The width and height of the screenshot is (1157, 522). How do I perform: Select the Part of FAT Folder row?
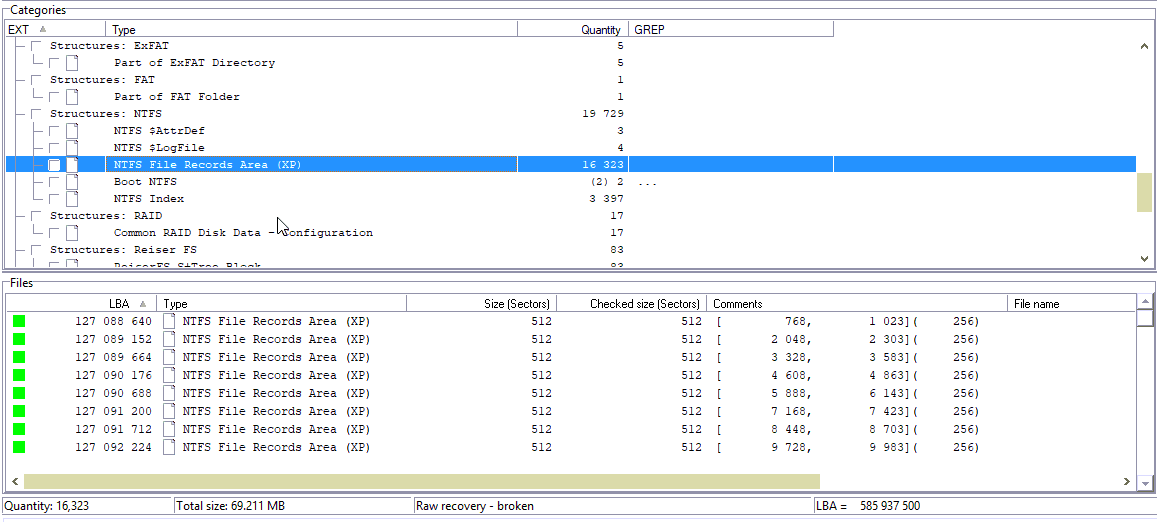pos(176,97)
